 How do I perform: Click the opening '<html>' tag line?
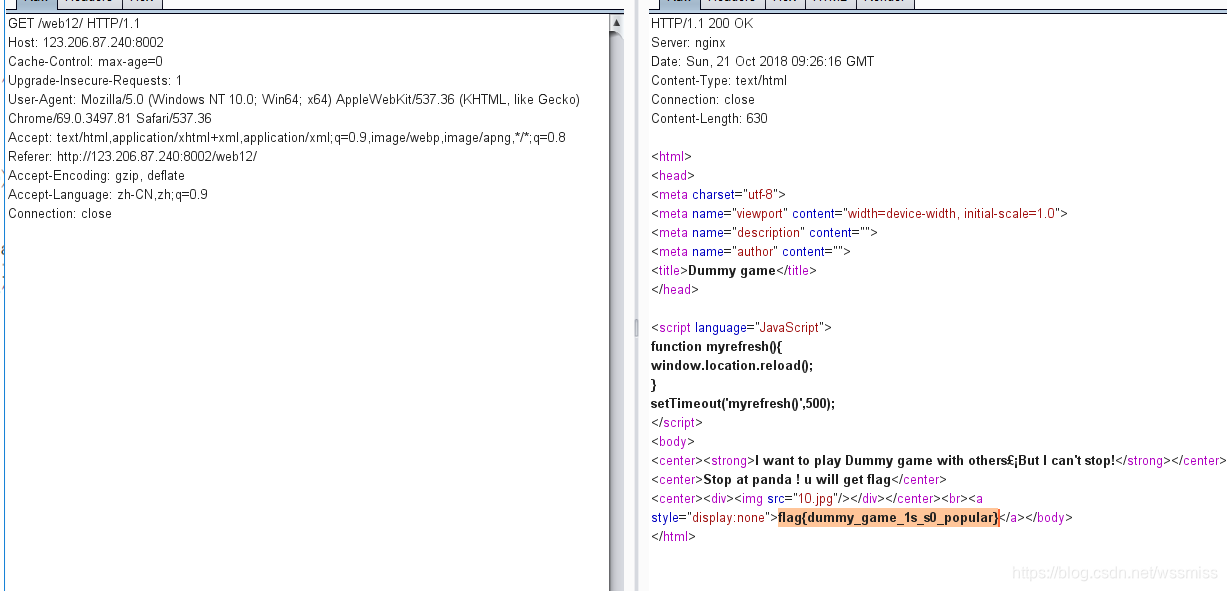(671, 156)
